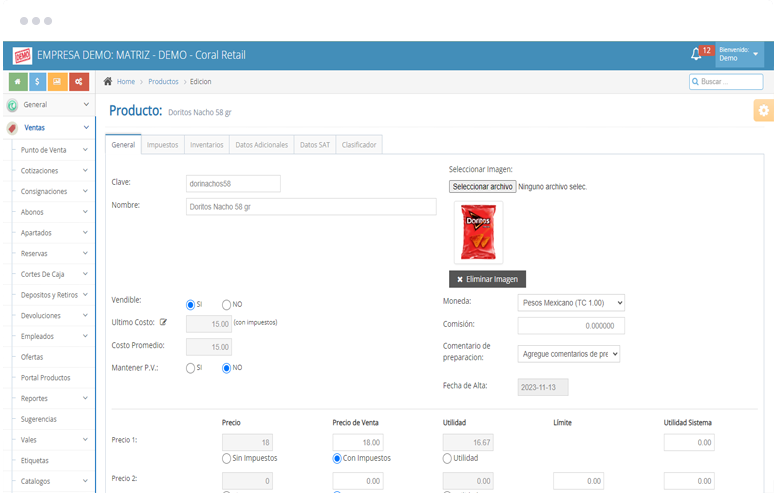
Task: Go to Home breadcrumb link
Action: pos(126,82)
